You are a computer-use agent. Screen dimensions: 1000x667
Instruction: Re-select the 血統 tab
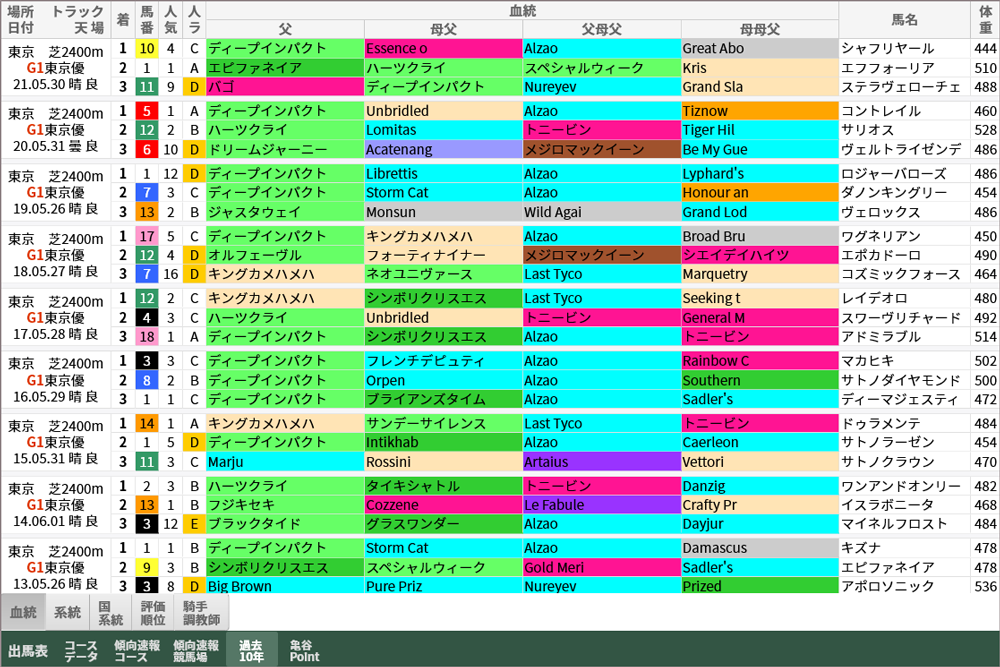pos(24,611)
